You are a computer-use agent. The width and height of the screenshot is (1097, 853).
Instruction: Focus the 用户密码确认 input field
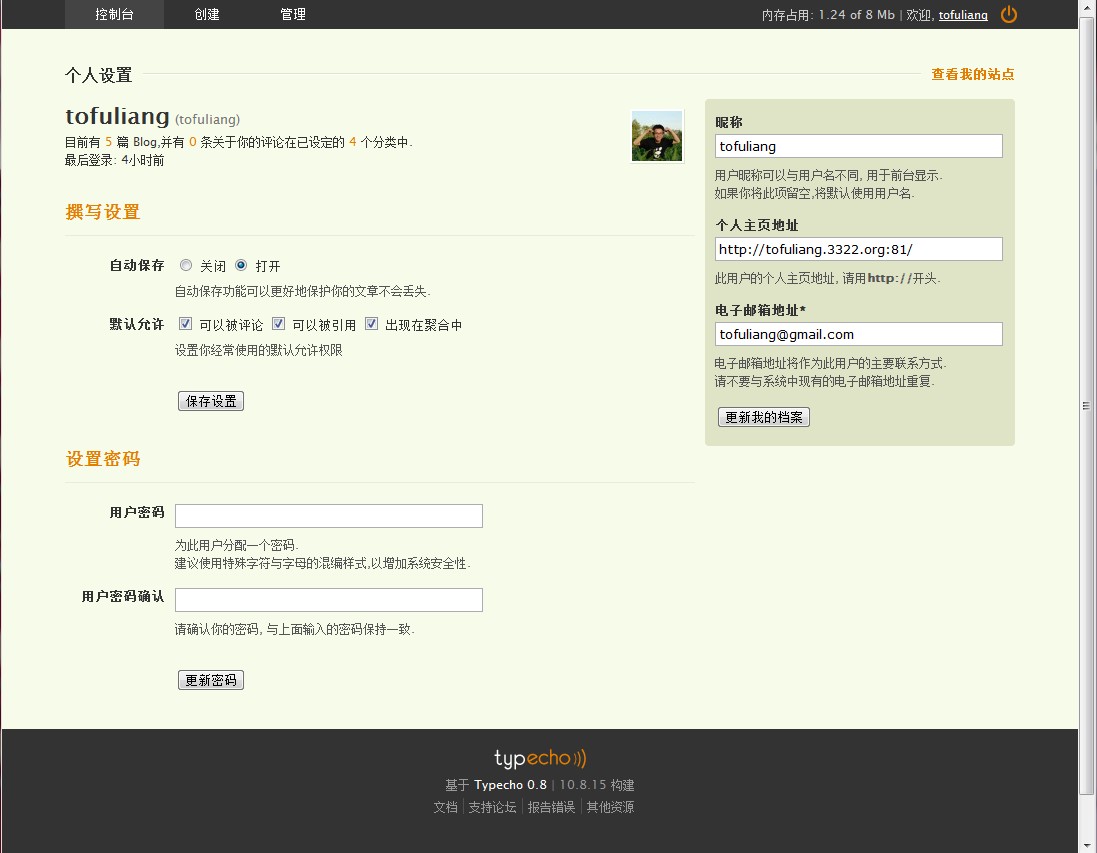(x=329, y=600)
